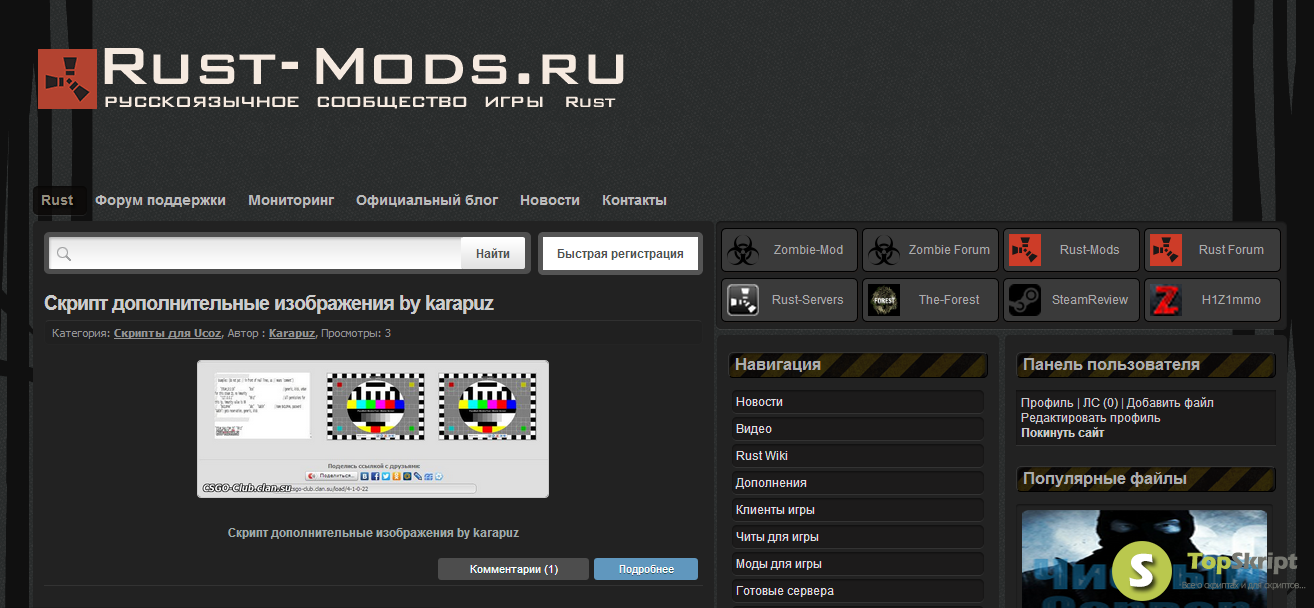The image size is (1314, 608).
Task: Click the Rust-Servers icon
Action: pos(741,300)
